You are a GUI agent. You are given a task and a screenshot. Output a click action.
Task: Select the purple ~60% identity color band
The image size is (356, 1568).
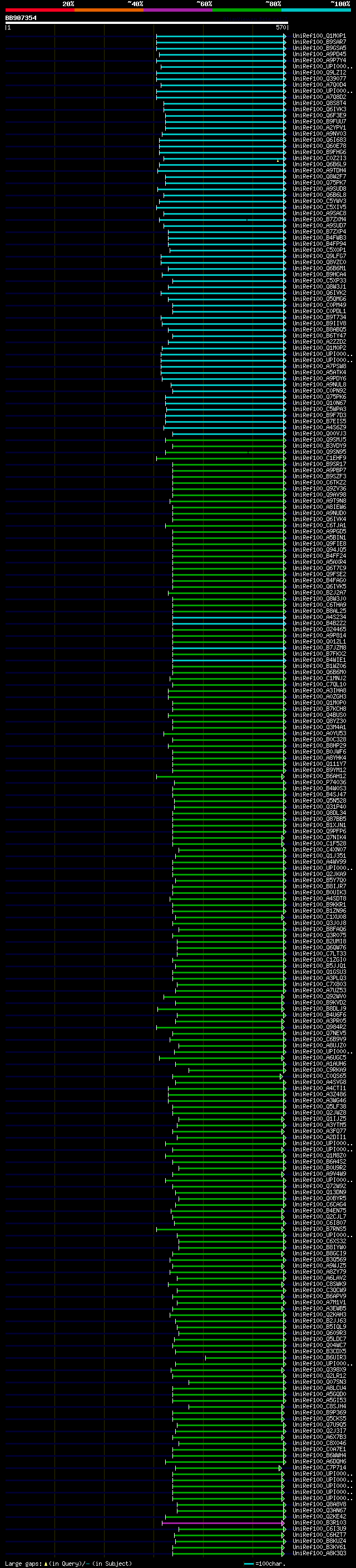pos(177,10)
